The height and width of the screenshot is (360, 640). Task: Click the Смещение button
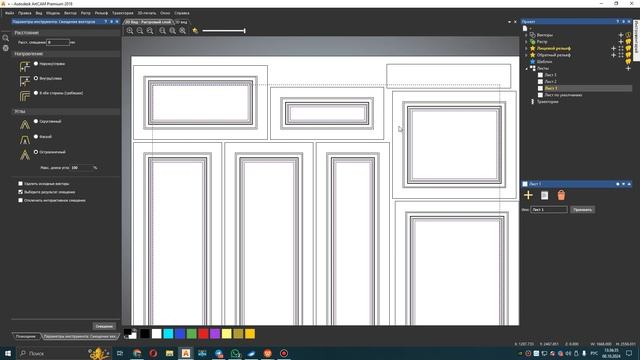point(104,326)
